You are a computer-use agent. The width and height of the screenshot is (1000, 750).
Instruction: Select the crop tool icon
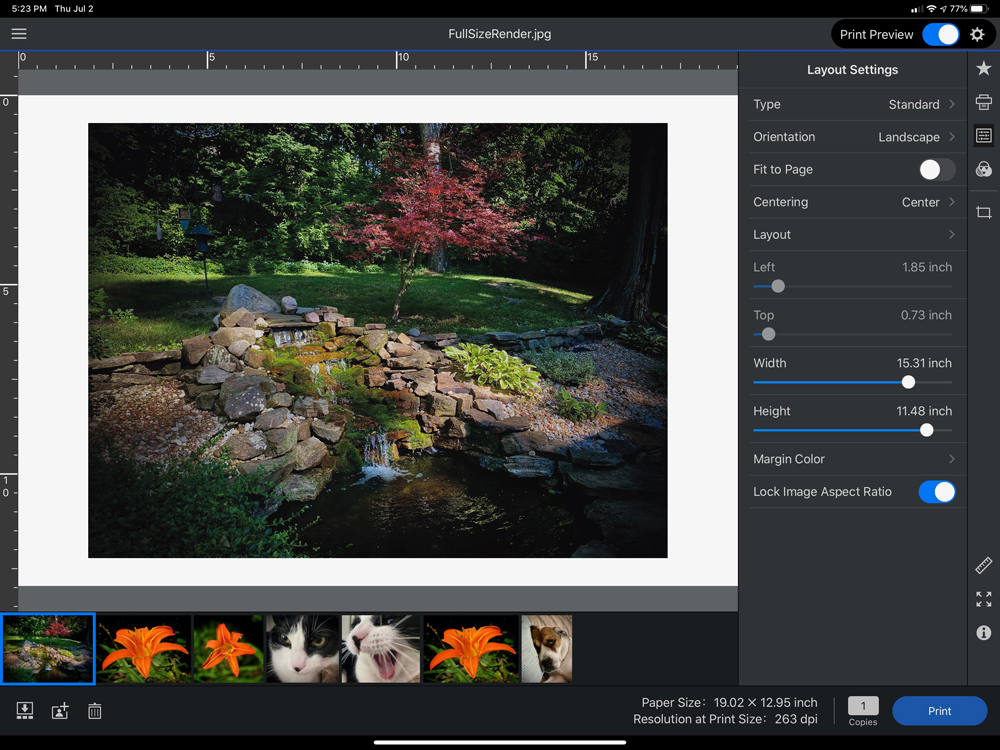(983, 213)
